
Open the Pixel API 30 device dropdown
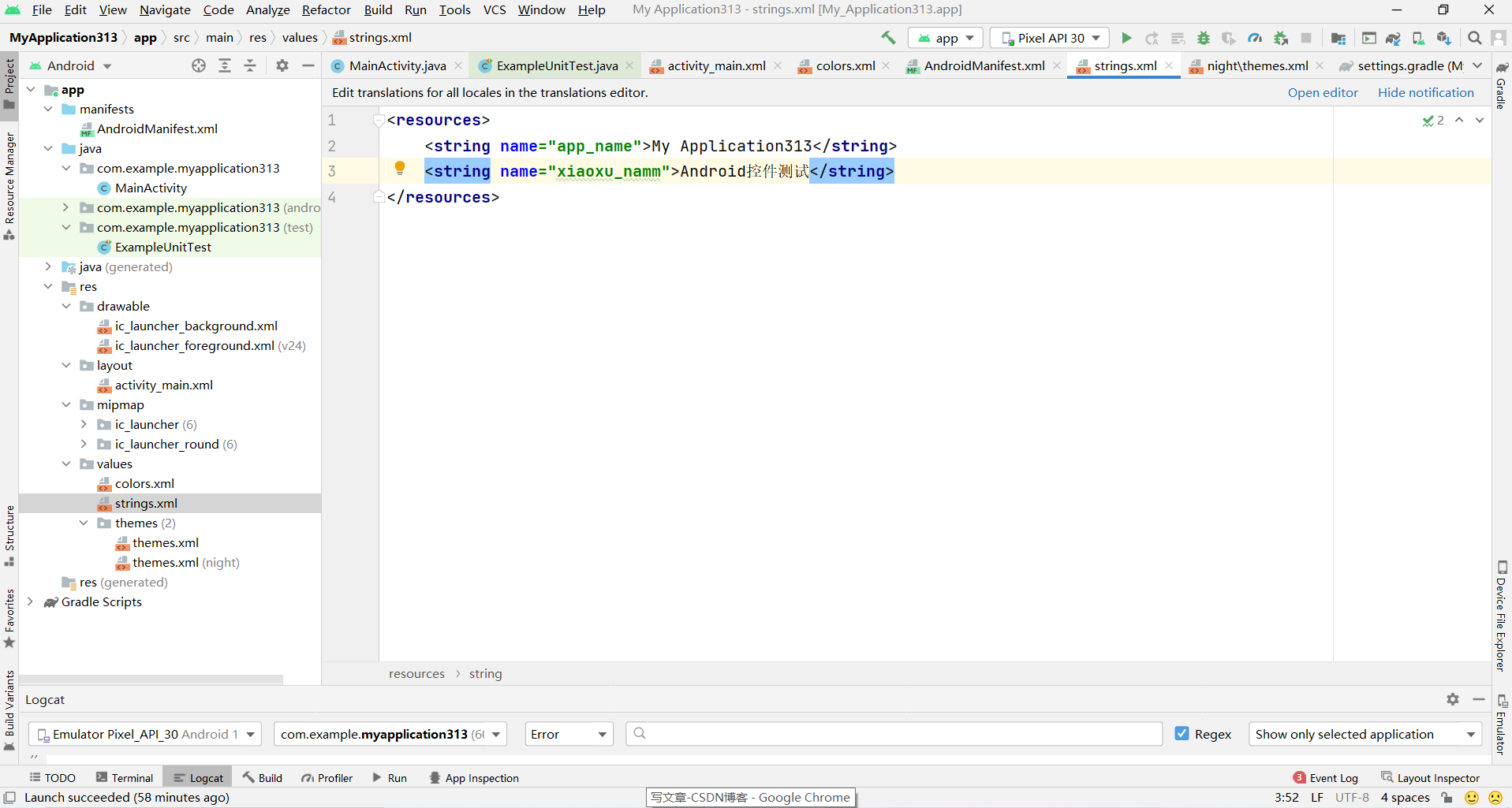(x=1050, y=38)
